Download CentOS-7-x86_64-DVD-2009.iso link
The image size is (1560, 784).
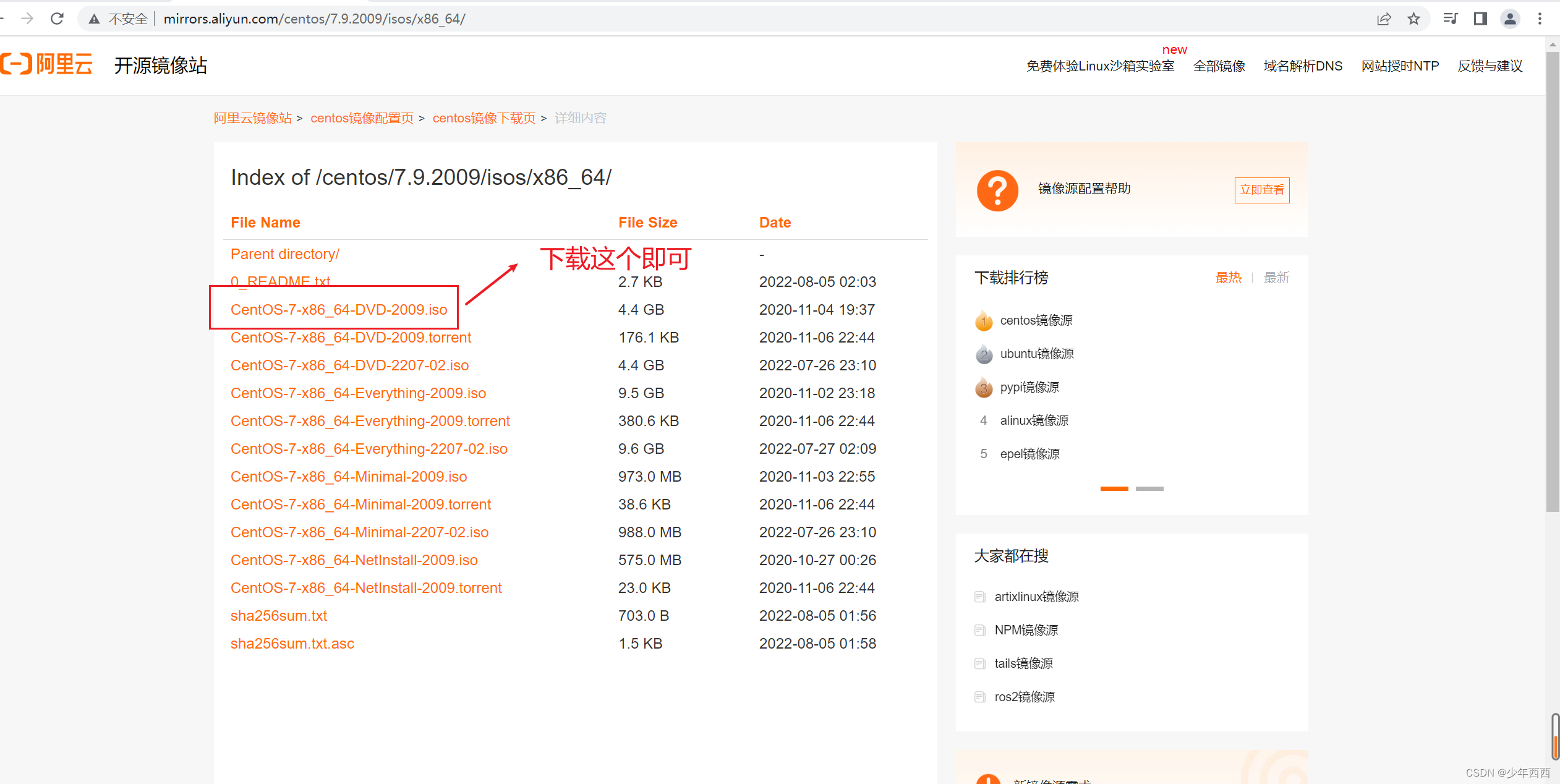(338, 310)
